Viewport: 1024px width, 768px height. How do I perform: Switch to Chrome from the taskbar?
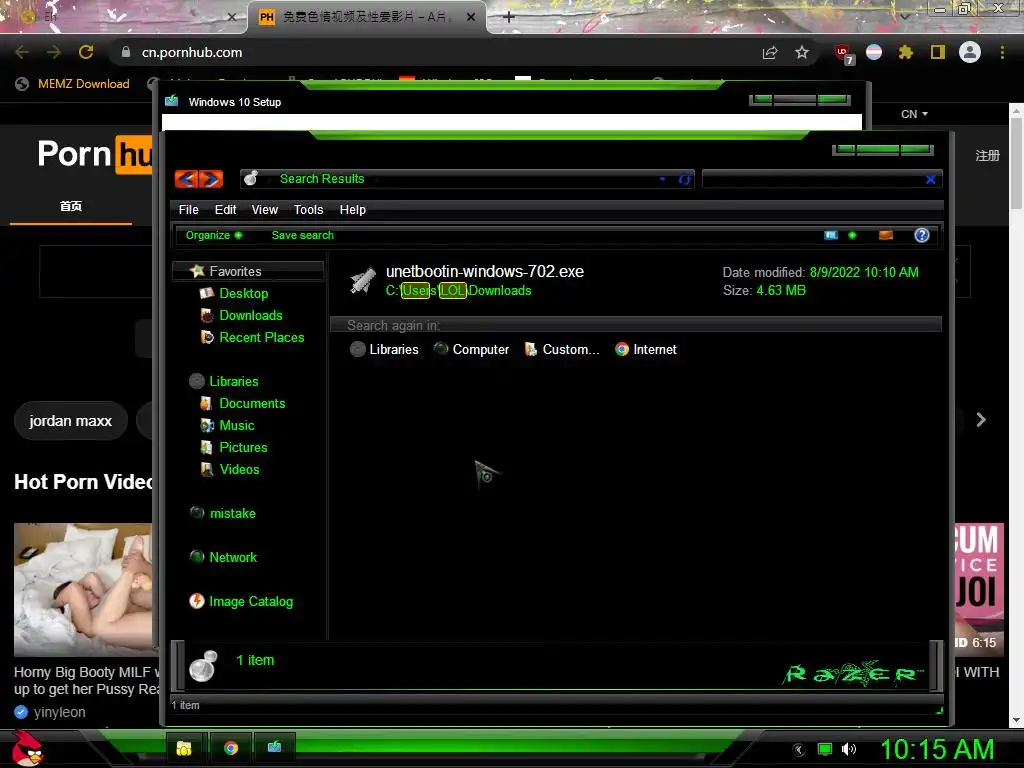(x=231, y=748)
